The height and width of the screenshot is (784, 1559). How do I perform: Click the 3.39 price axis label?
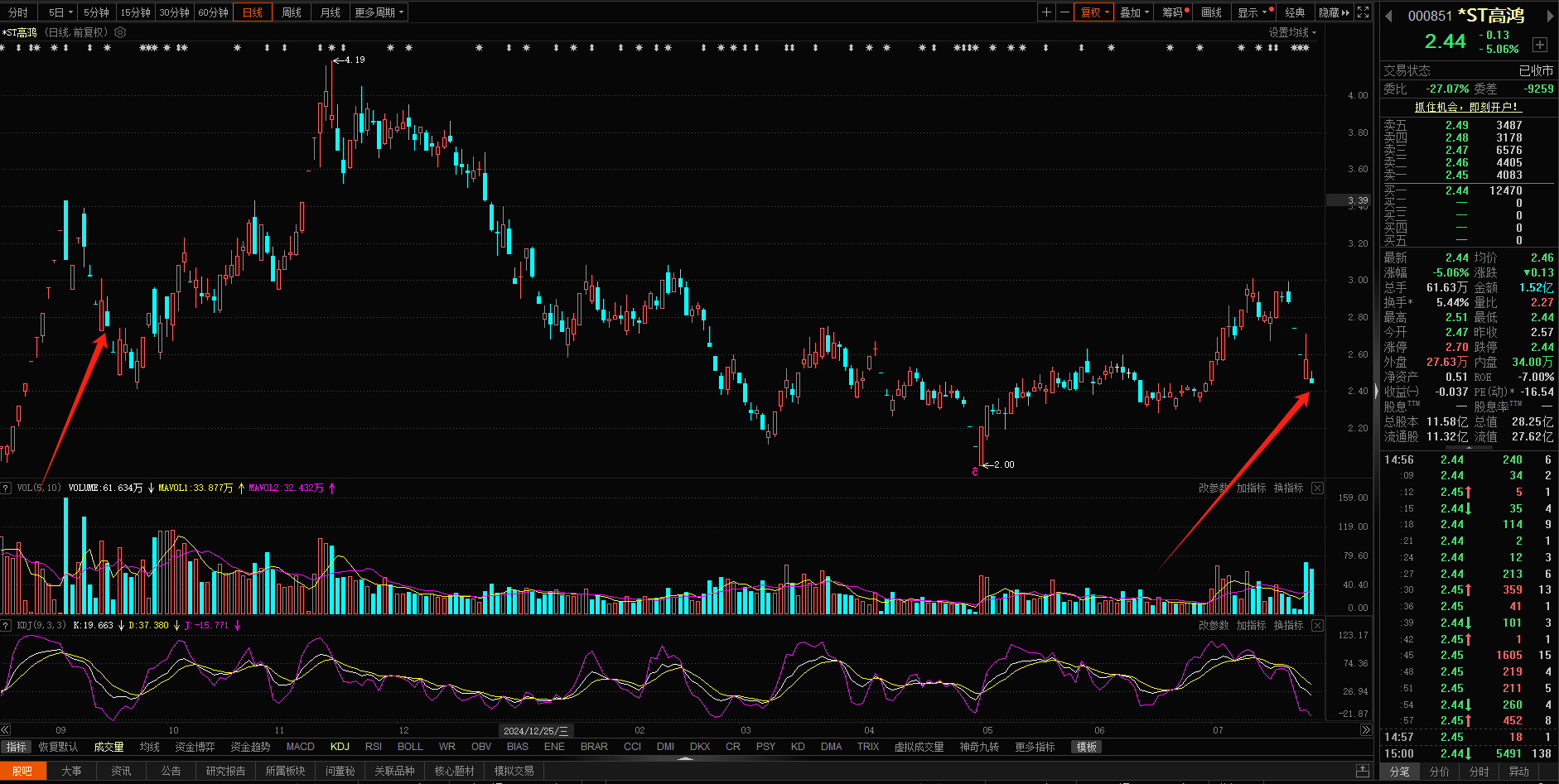coord(1350,200)
